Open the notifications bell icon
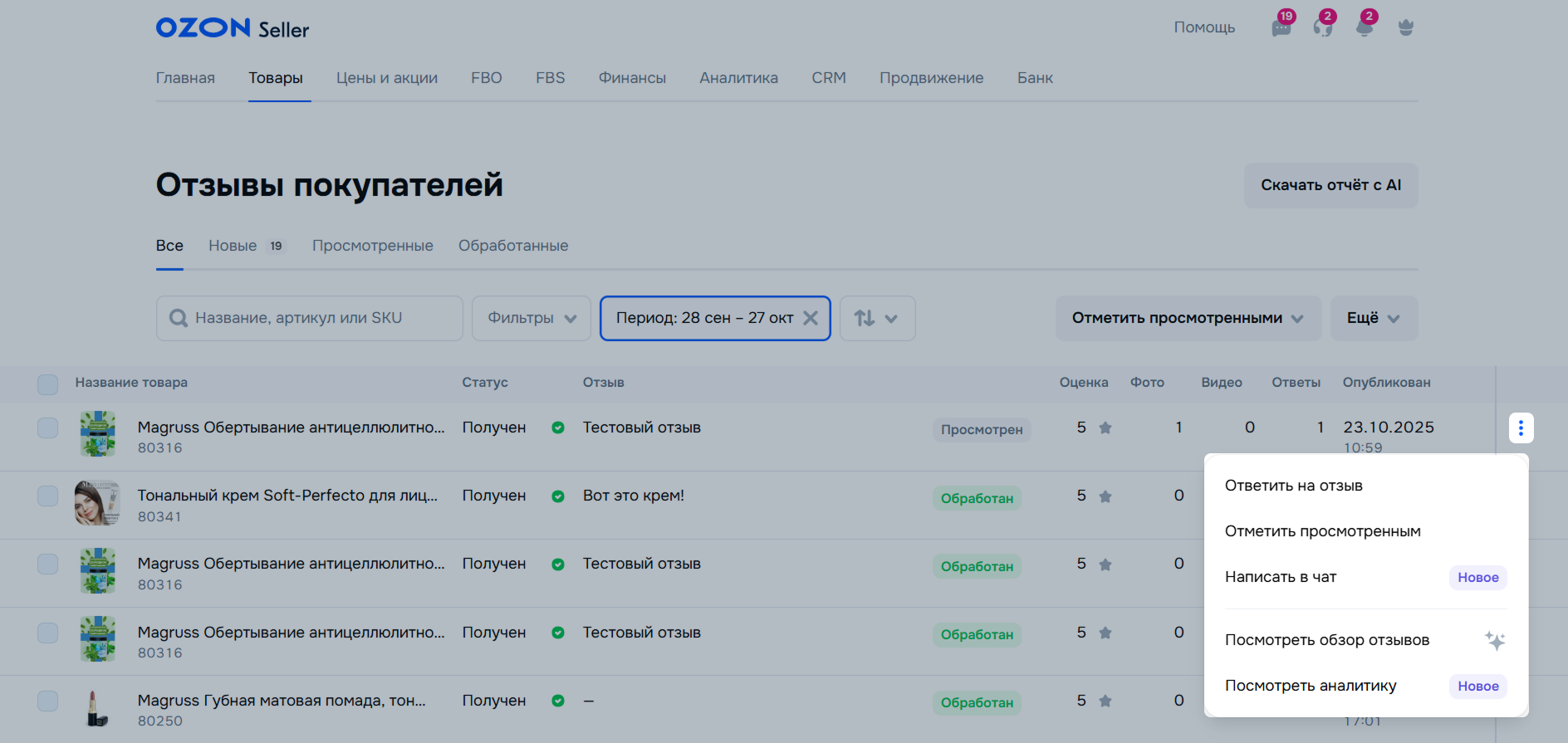Image resolution: width=1568 pixels, height=743 pixels. pyautogui.click(x=1364, y=27)
